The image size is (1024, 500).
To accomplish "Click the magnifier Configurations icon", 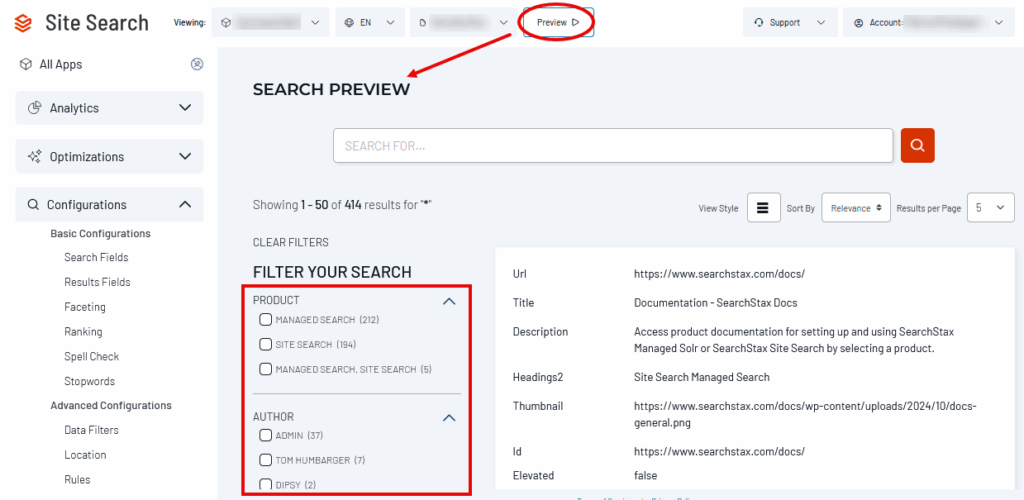I will pos(33,205).
